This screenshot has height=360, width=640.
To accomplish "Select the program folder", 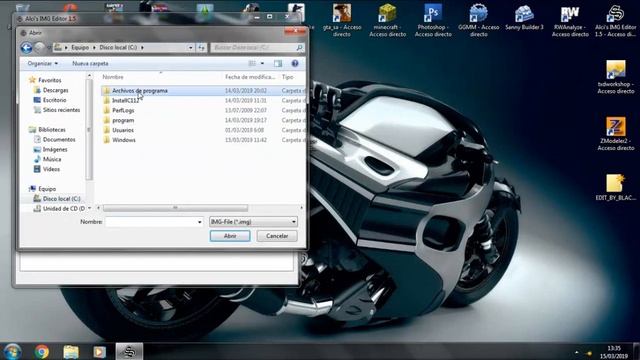I will pos(123,120).
